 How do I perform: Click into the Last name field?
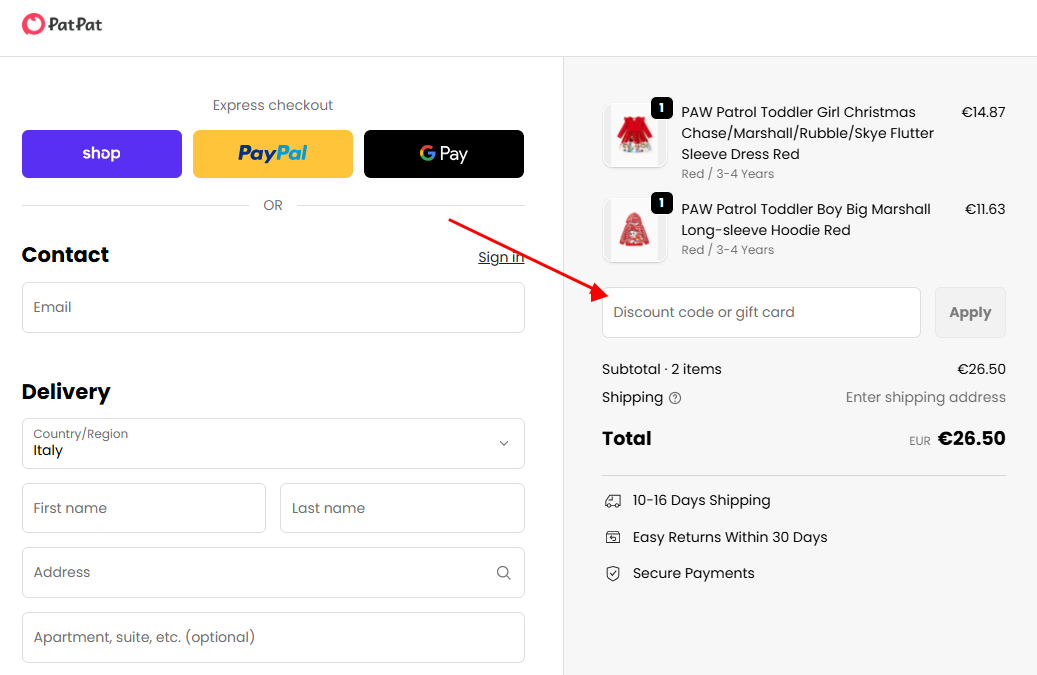pos(402,508)
